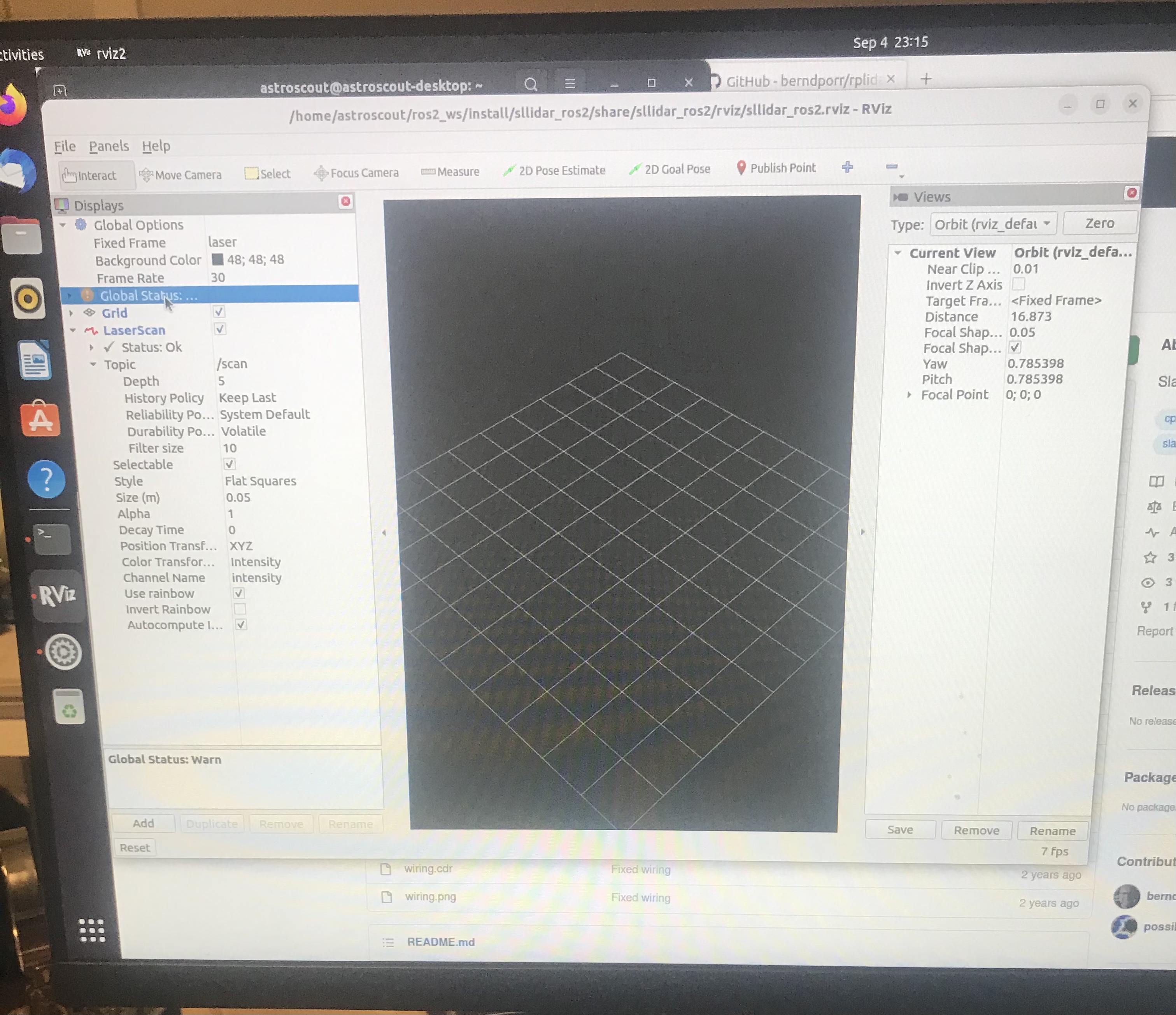Open the Panels menu
The image size is (1176, 1015).
[109, 146]
